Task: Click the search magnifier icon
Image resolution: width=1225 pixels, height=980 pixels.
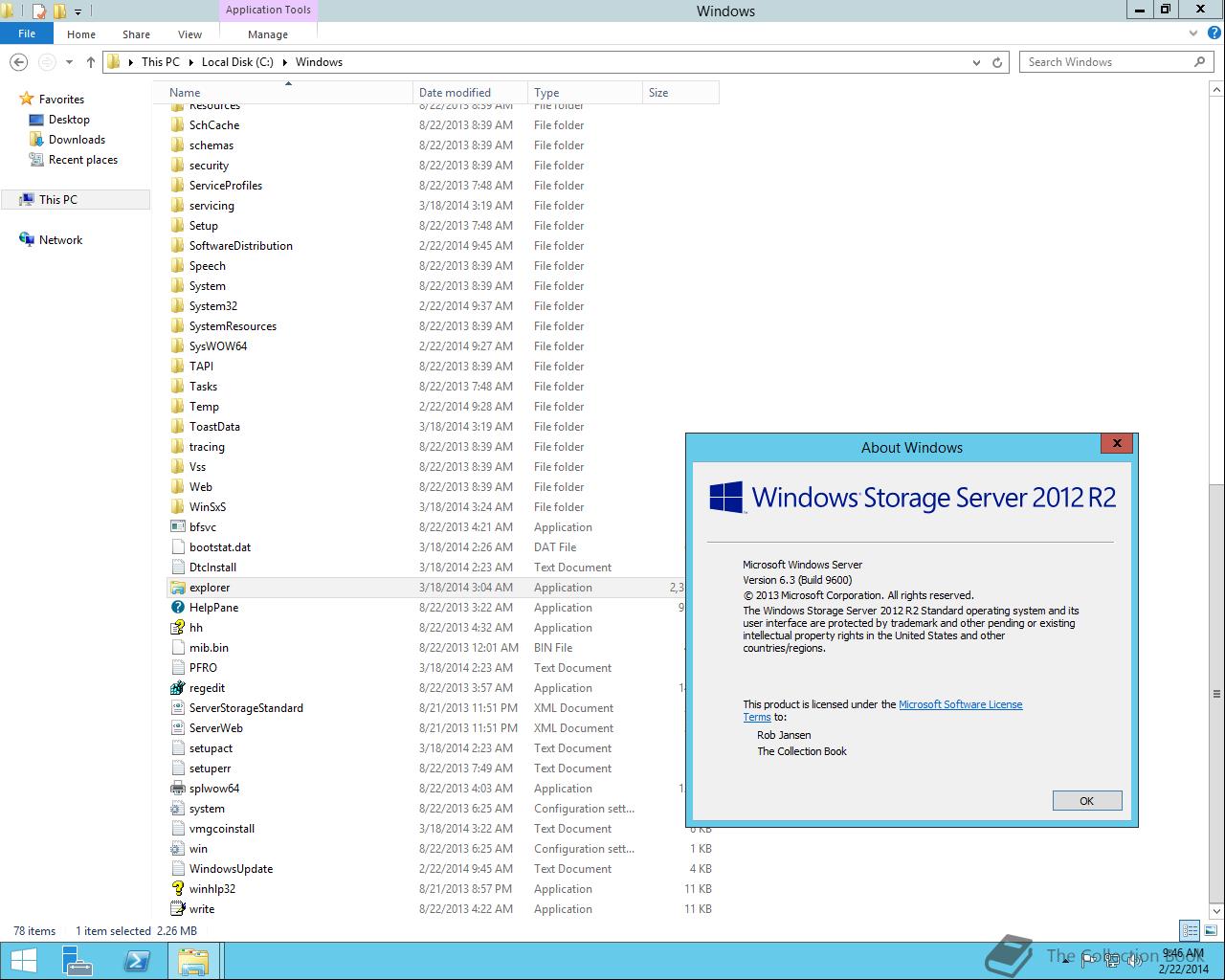Action: tap(1199, 61)
